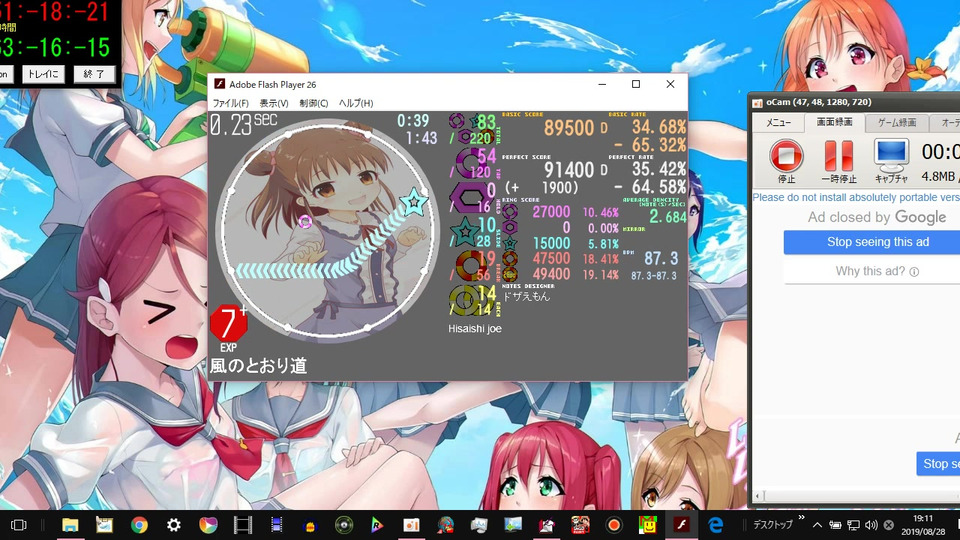Click the oCam red stop recording button

pos(786,156)
